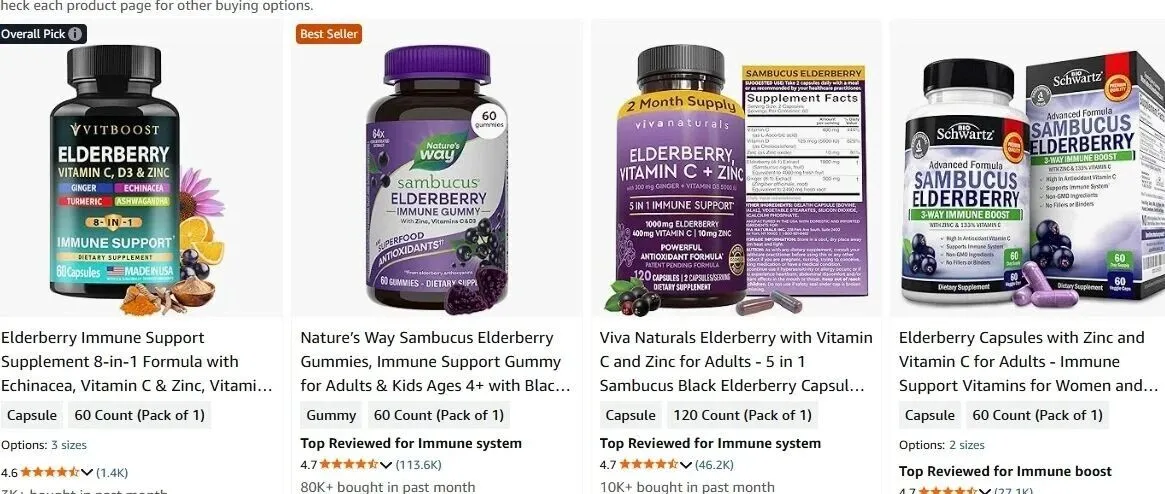This screenshot has width=1165, height=494.
Task: Expand the Vitboost rating breakdown chevron
Action: coord(87,472)
